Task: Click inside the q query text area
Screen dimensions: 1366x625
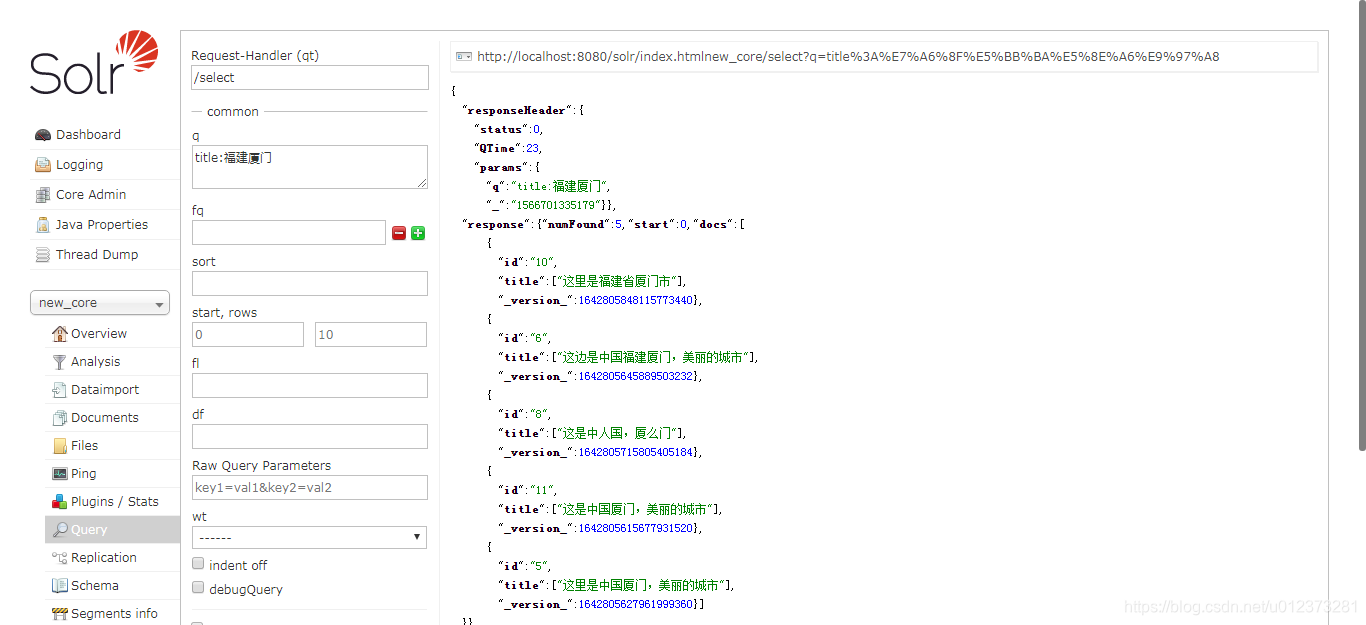Action: (x=309, y=166)
